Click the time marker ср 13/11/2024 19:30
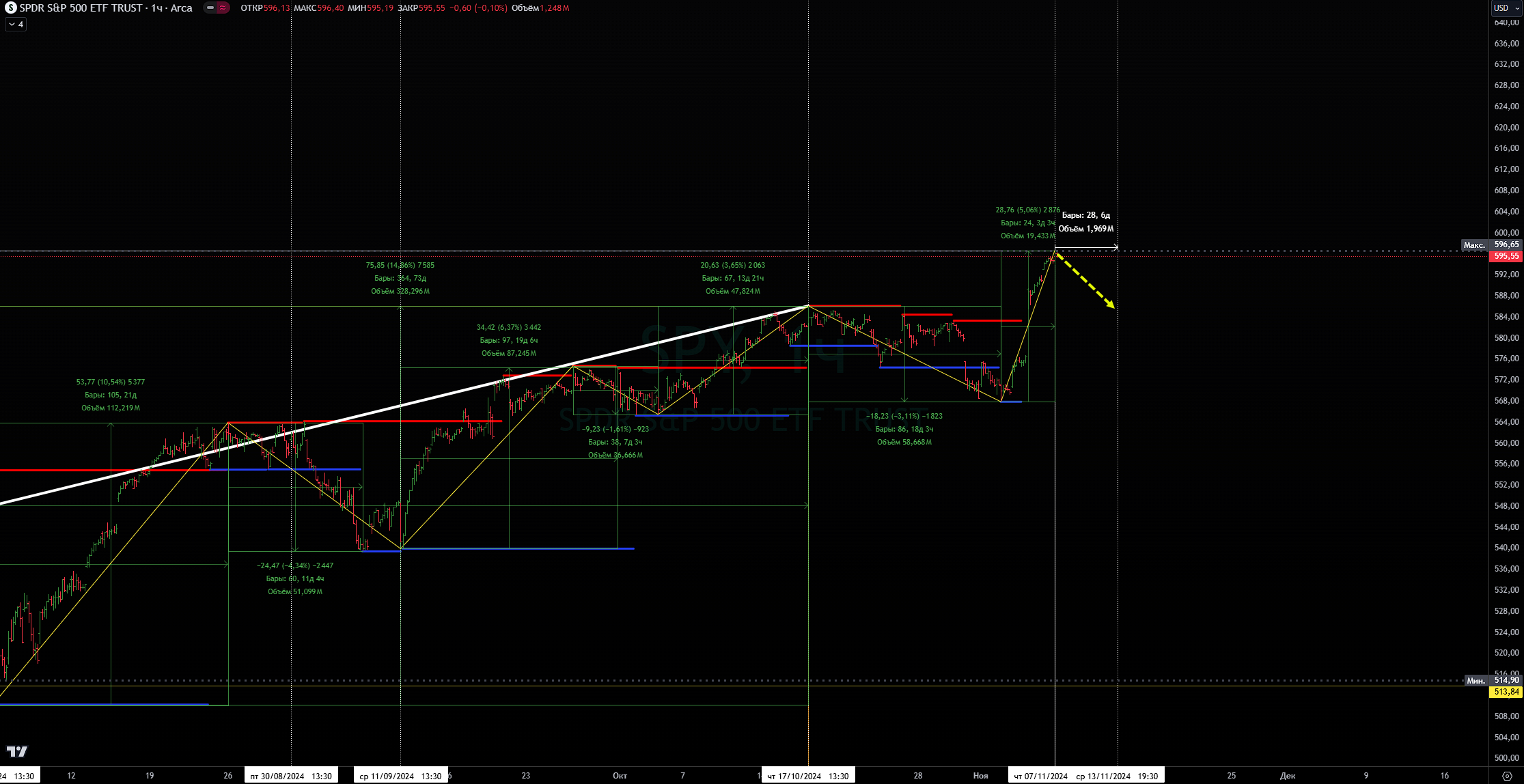 click(1117, 776)
